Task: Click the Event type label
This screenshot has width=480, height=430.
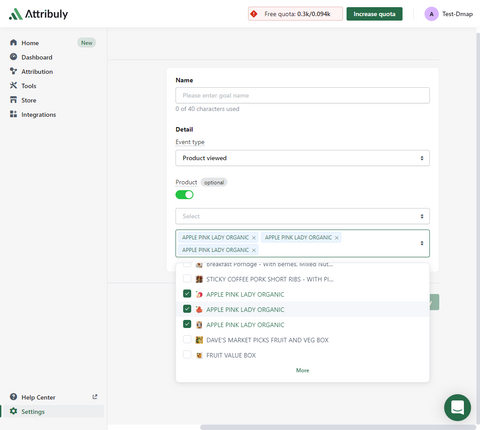Action: click(190, 142)
